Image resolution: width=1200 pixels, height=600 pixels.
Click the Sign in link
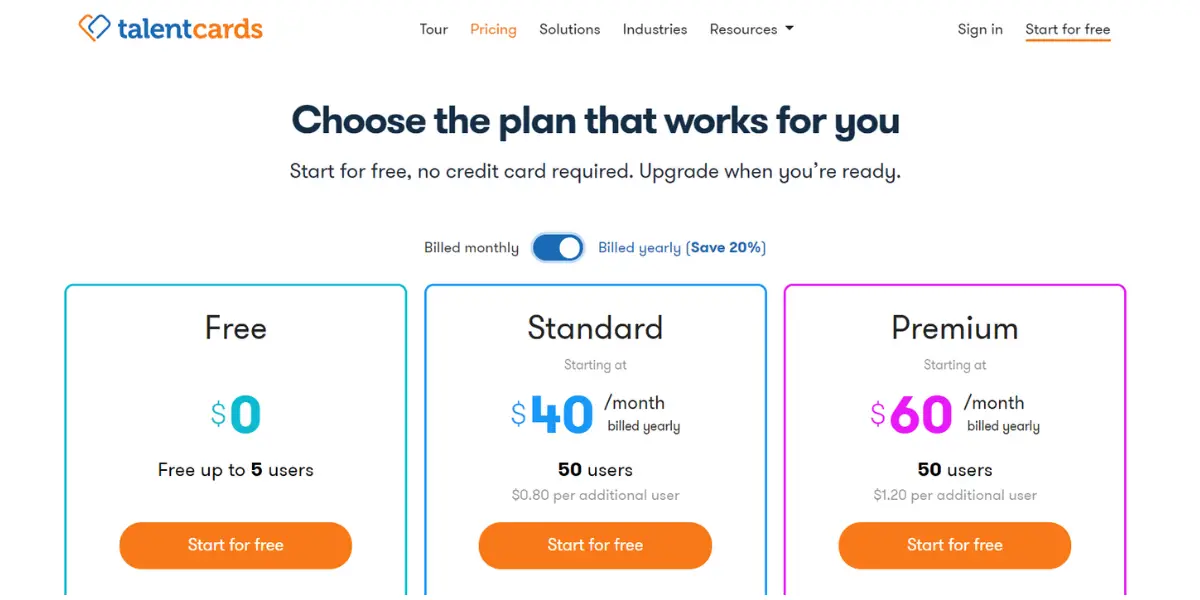980,29
